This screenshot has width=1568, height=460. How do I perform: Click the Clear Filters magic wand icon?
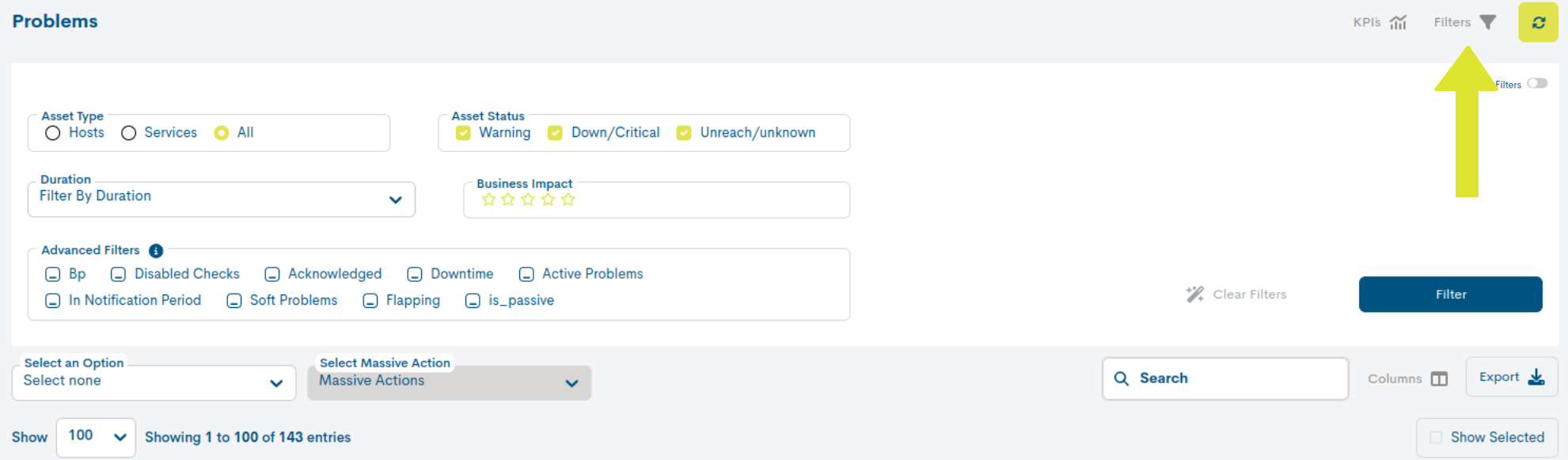click(1194, 295)
